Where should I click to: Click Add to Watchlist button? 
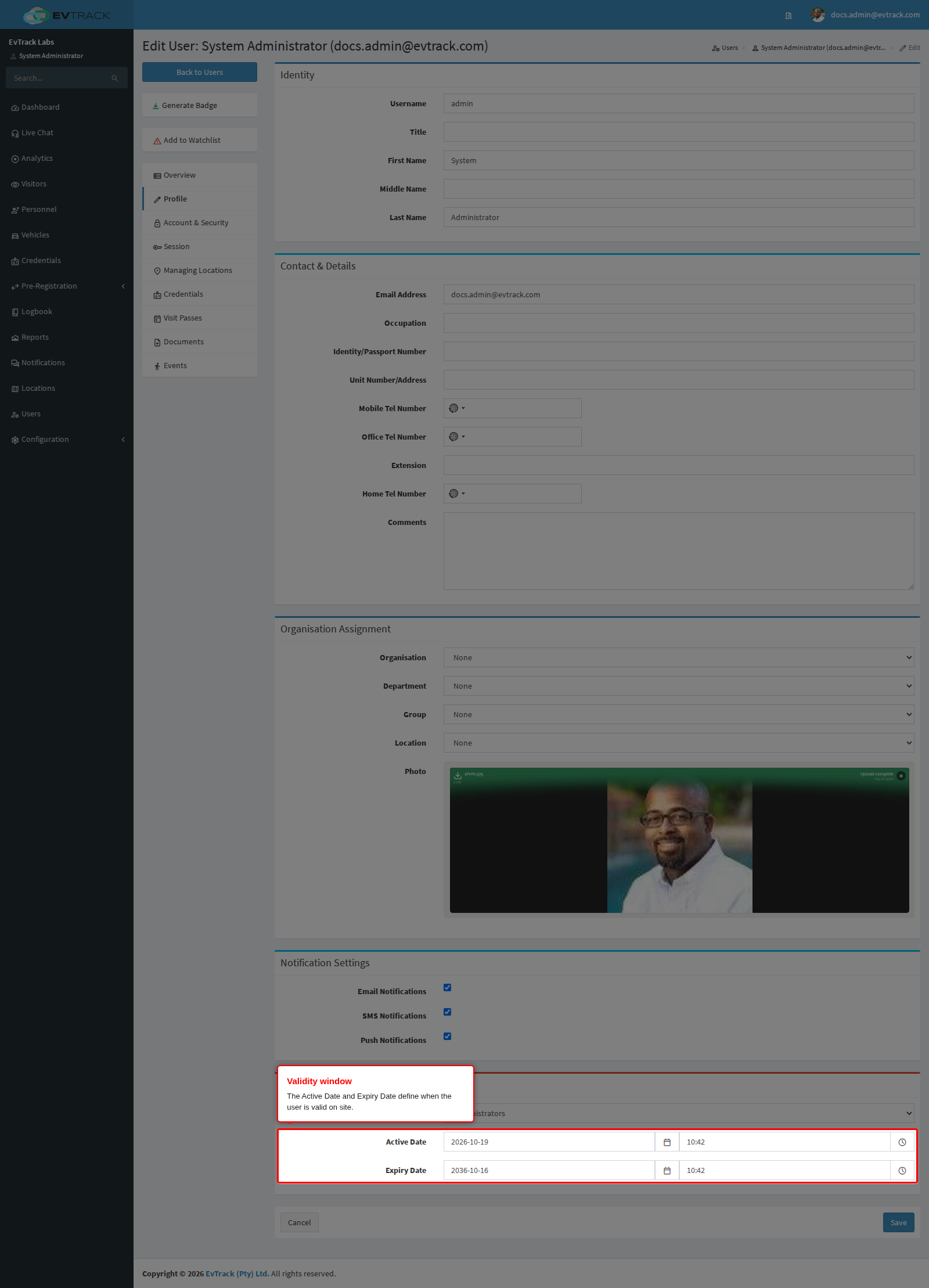(x=200, y=141)
